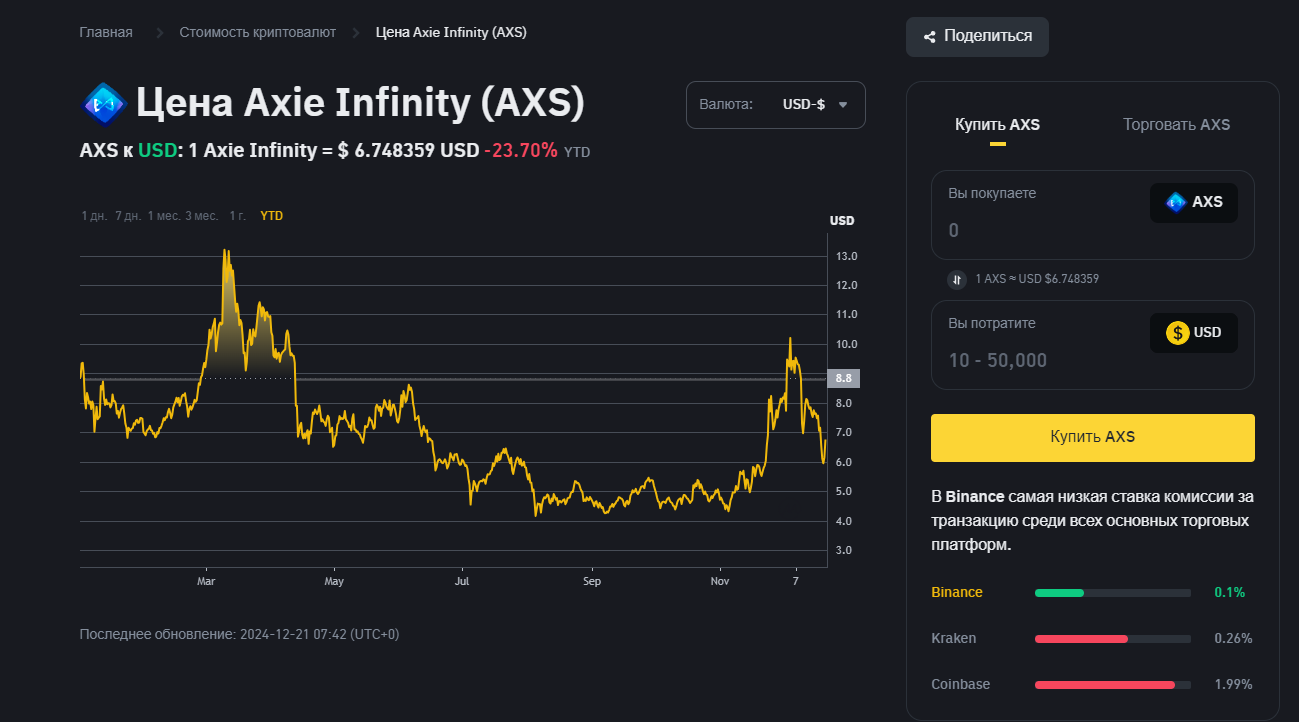Screen dimensions: 1299x722
Task: Click the Axie Infinity logo beside the title
Action: (x=104, y=103)
